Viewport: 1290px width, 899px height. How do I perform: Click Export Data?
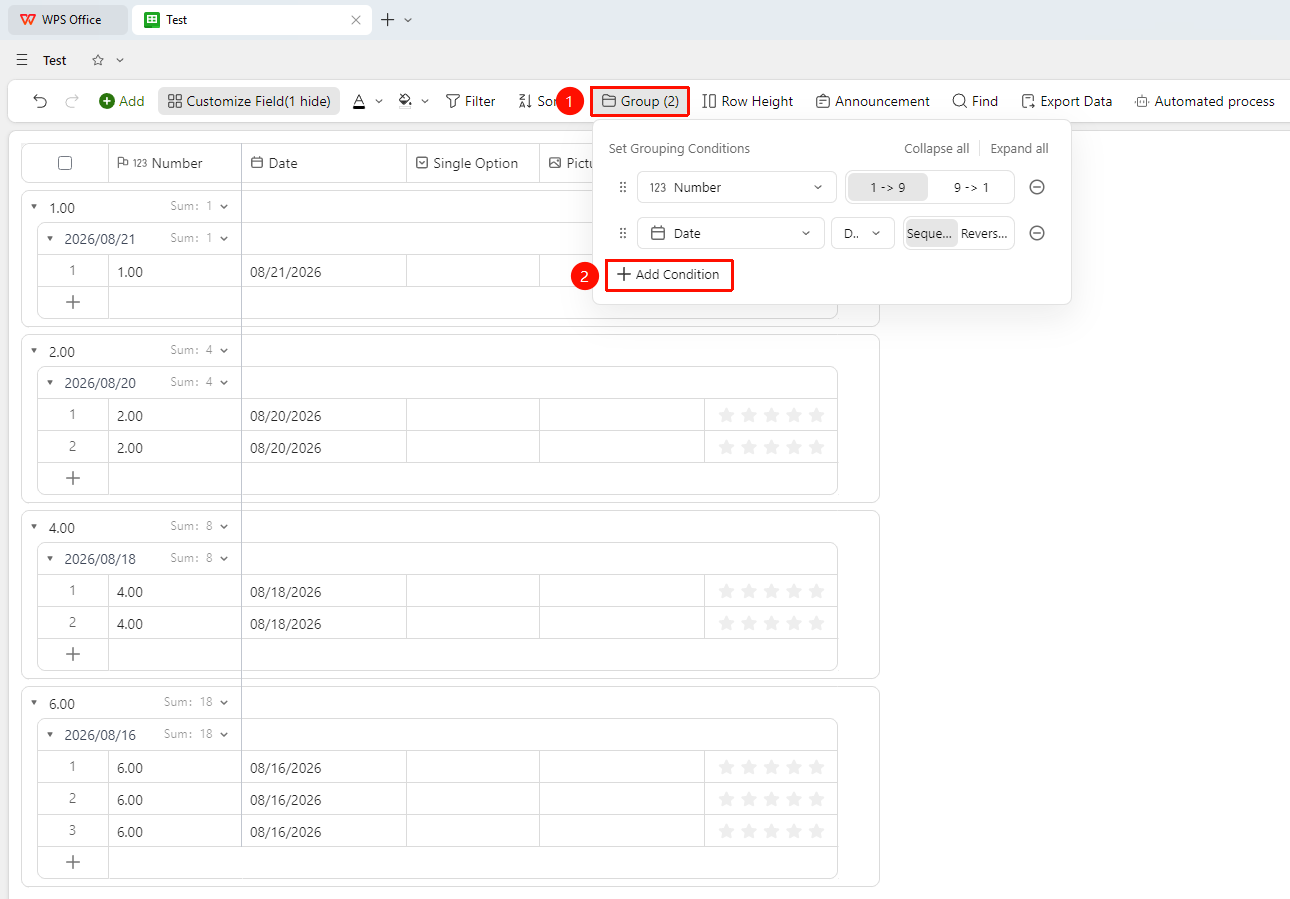pyautogui.click(x=1066, y=101)
